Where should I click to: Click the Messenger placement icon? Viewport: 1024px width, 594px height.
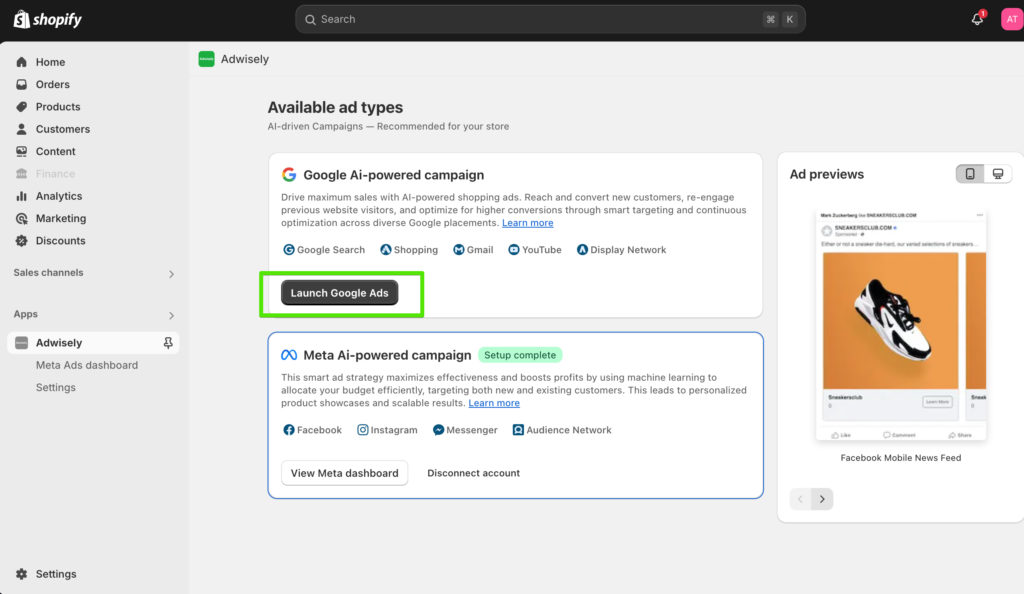[x=438, y=430]
